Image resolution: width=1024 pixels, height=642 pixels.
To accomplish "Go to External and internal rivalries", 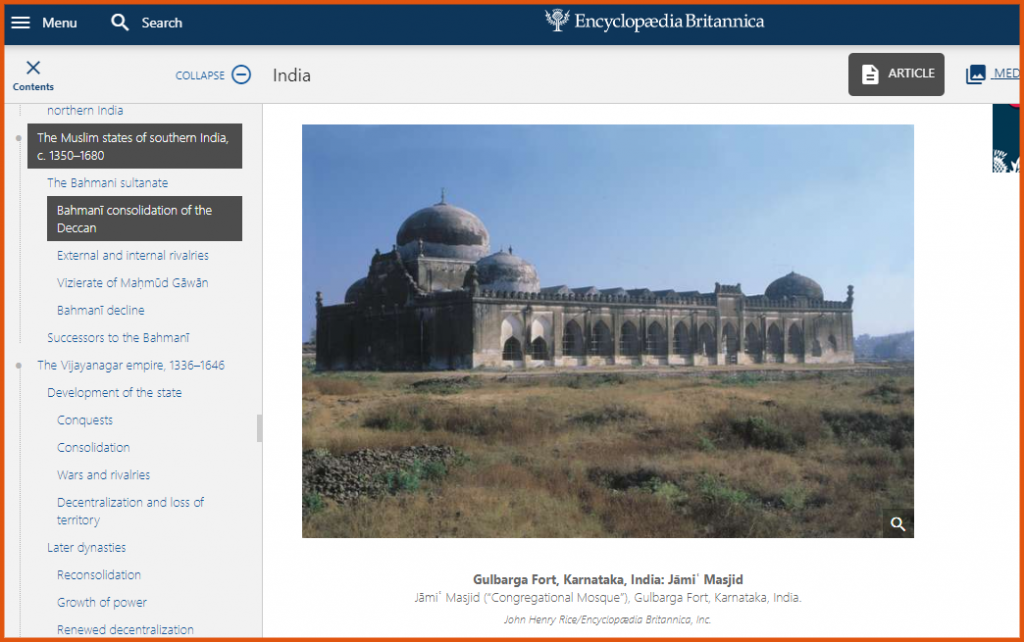I will pos(133,255).
